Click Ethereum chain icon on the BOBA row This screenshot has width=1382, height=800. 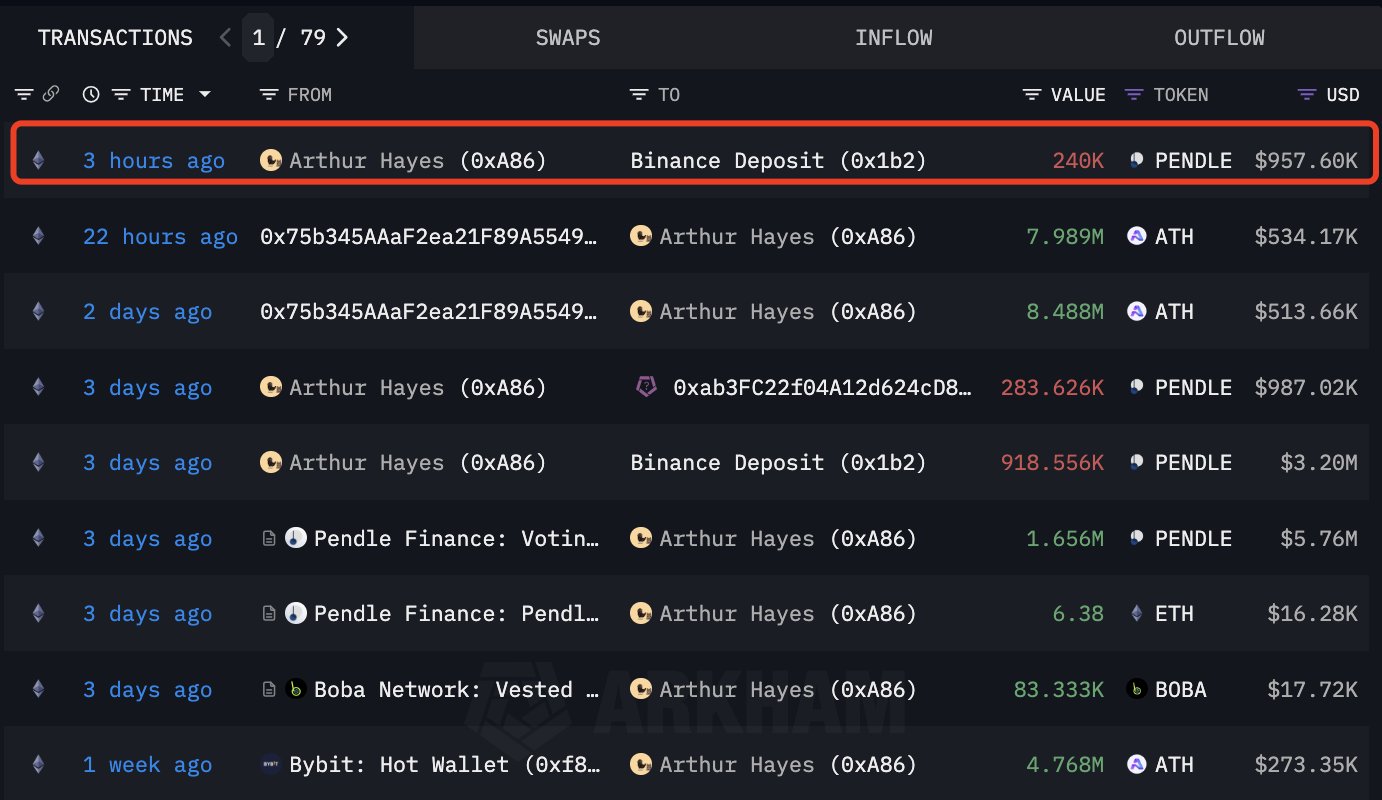39,689
